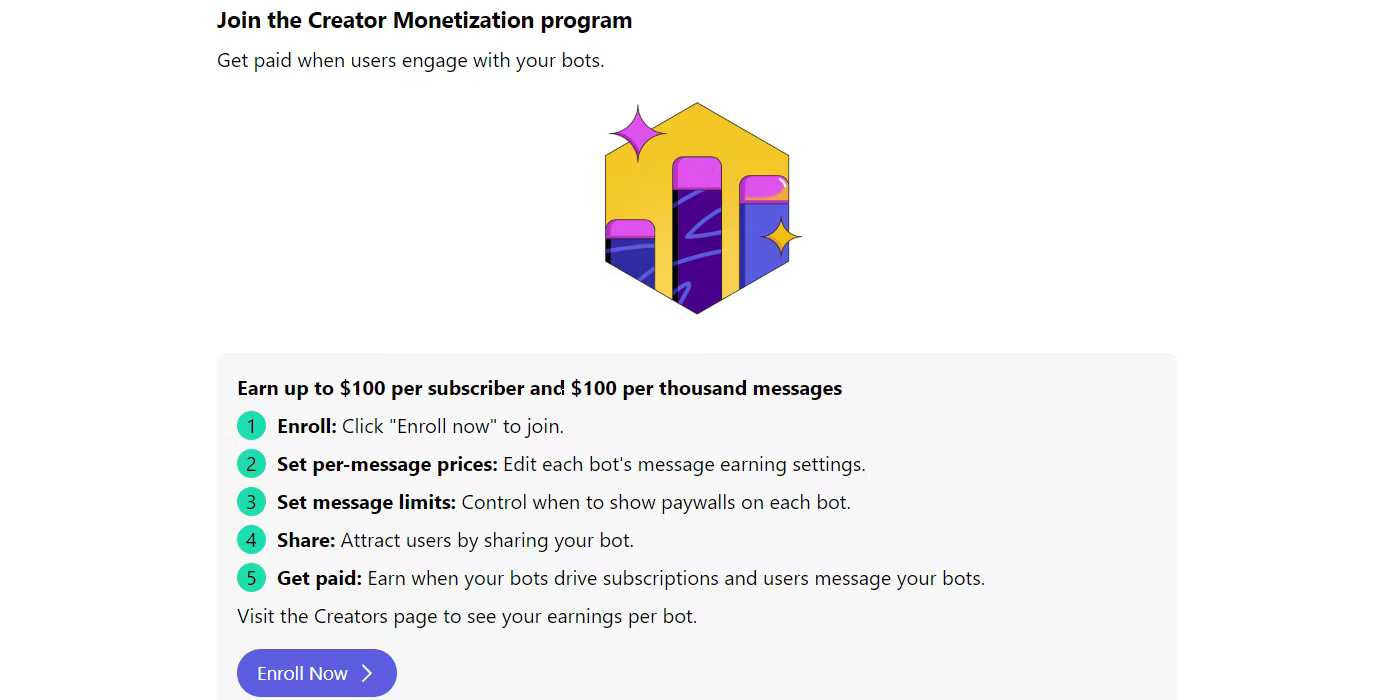Click the small yellow sparkle star
This screenshot has width=1400, height=700.
[780, 238]
